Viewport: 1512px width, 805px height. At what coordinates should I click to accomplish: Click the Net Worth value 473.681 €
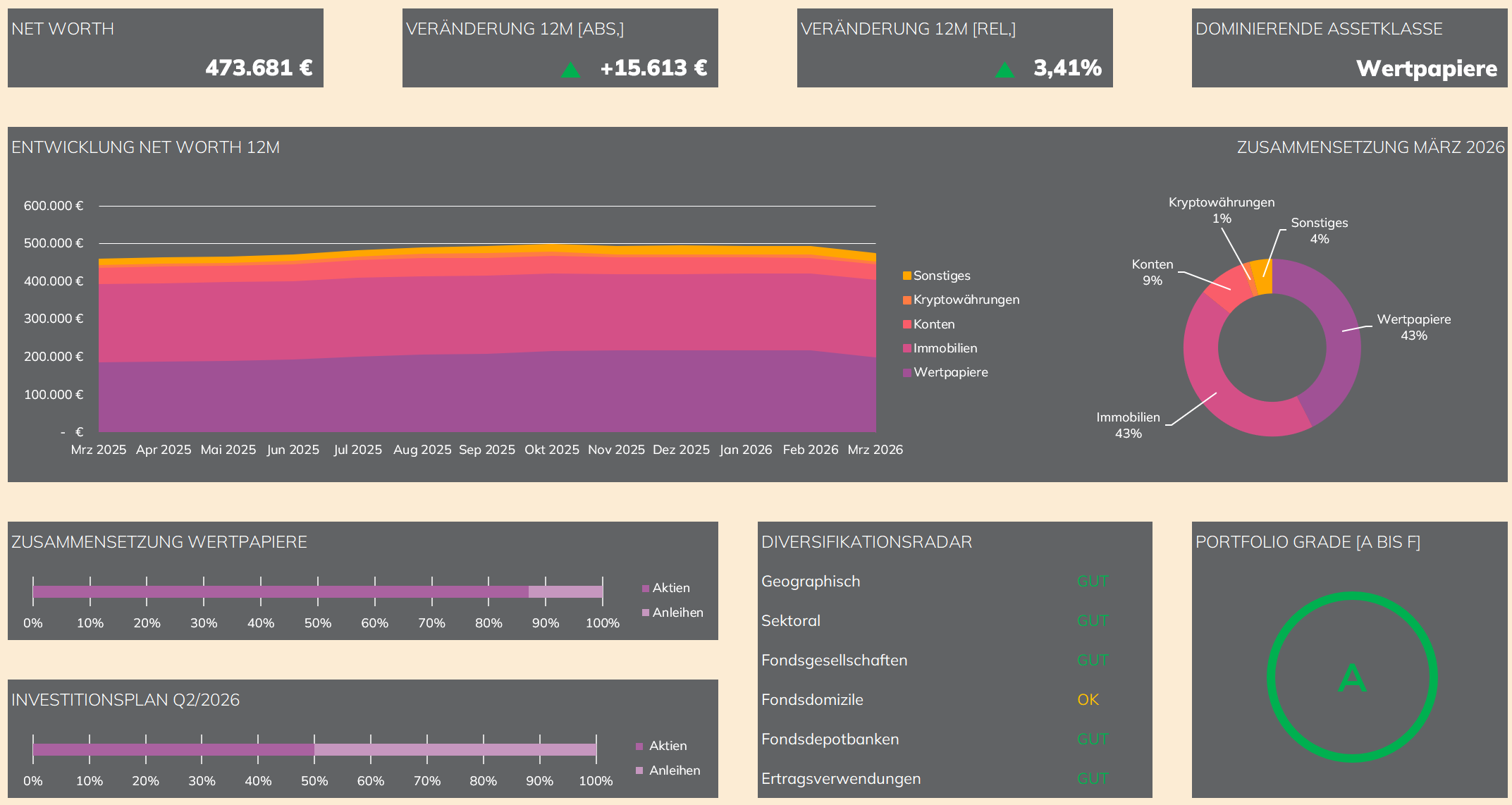click(259, 68)
